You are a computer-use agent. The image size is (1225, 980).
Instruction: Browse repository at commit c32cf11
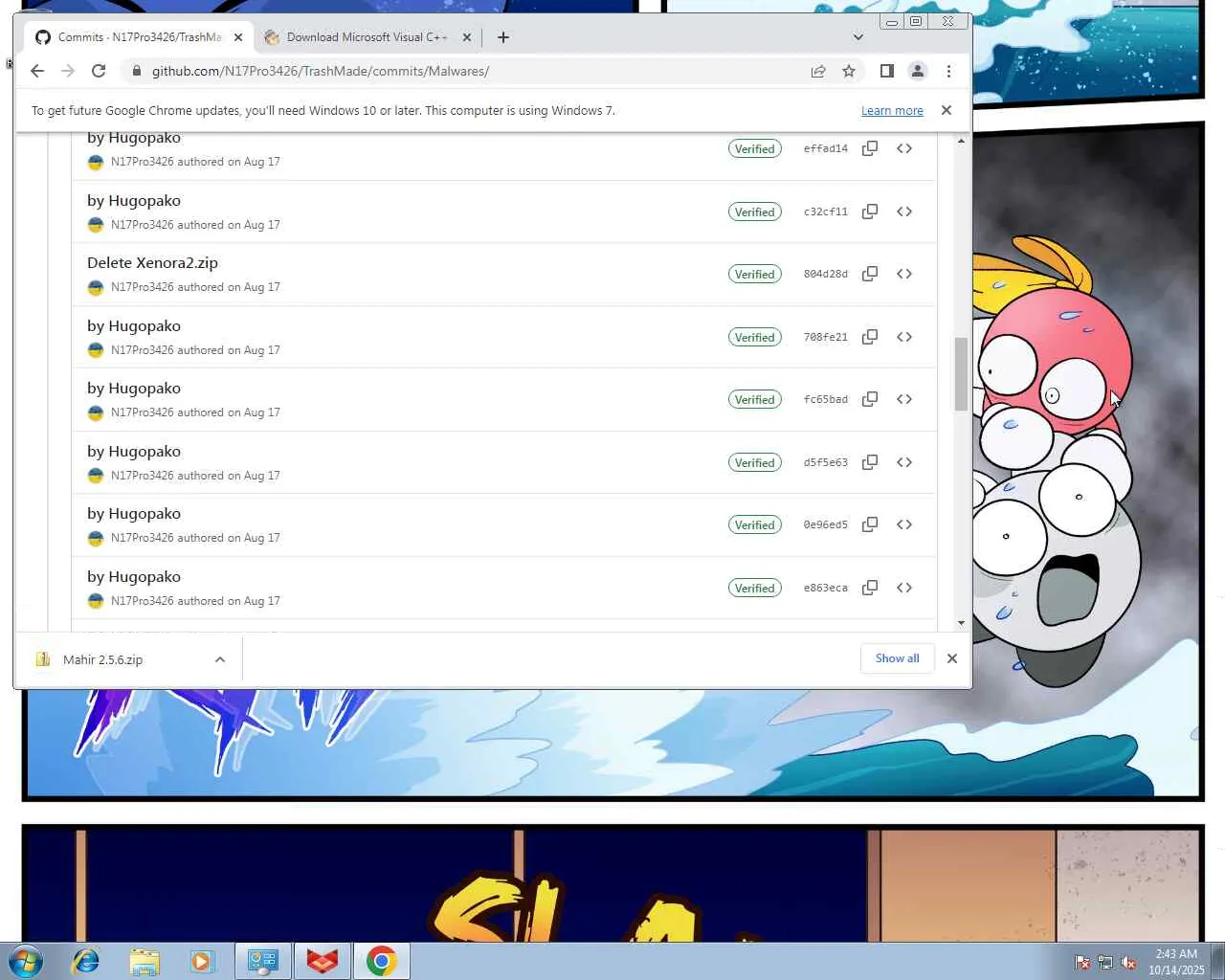[904, 212]
